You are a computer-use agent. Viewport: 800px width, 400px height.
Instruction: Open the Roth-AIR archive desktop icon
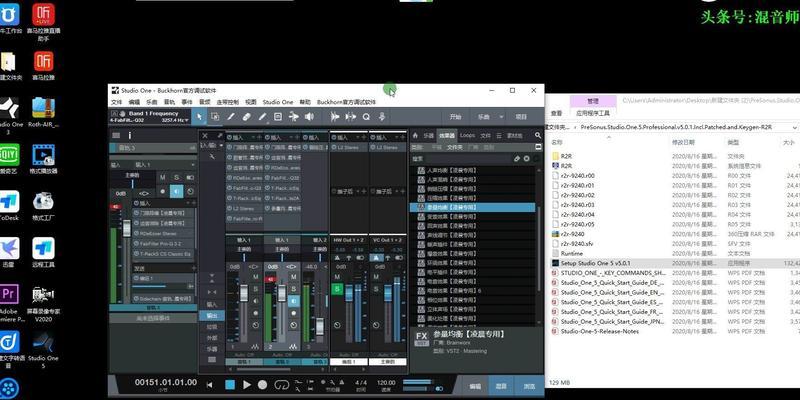pyautogui.click(x=43, y=112)
